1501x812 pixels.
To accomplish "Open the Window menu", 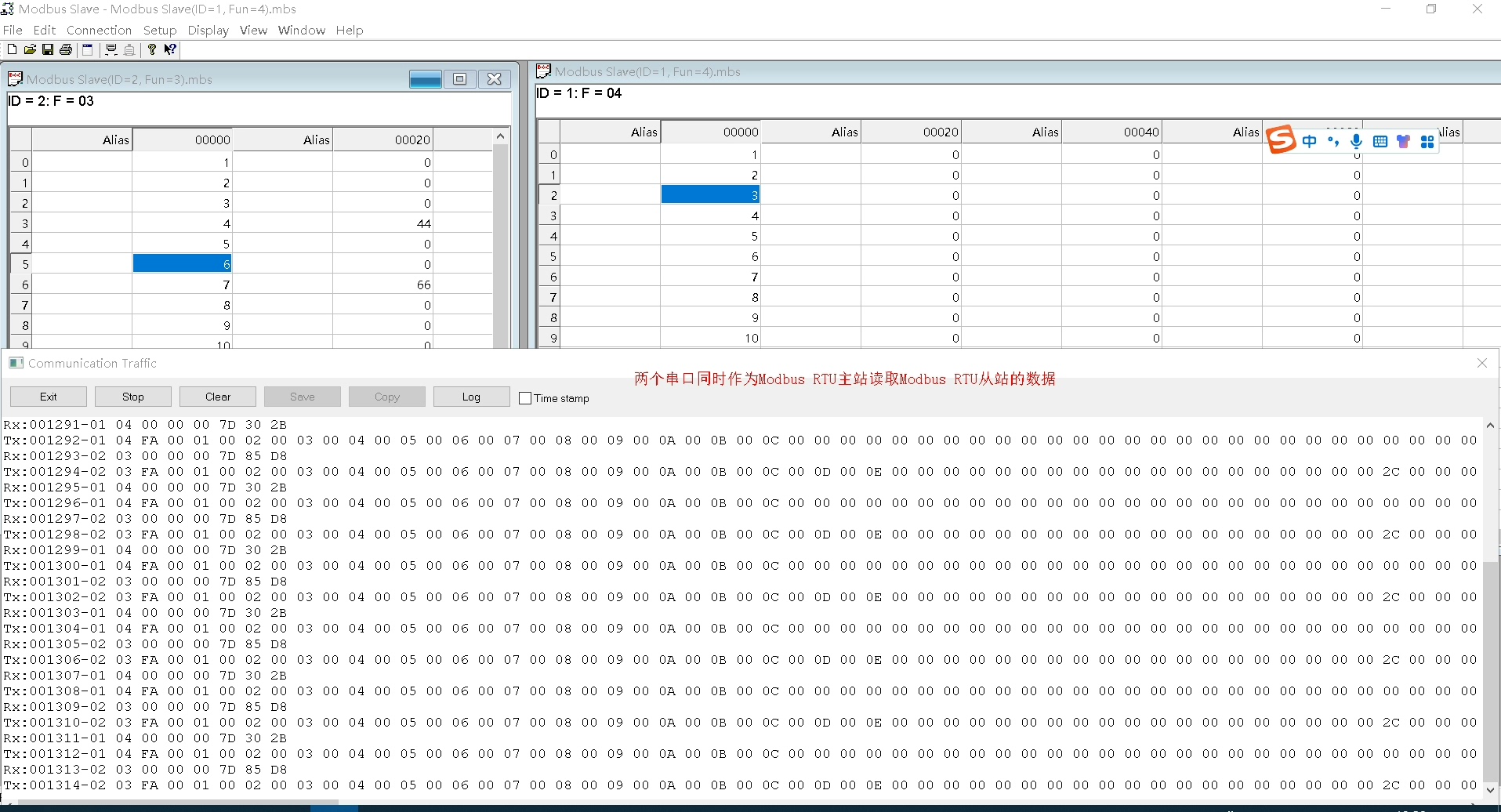I will [x=302, y=30].
